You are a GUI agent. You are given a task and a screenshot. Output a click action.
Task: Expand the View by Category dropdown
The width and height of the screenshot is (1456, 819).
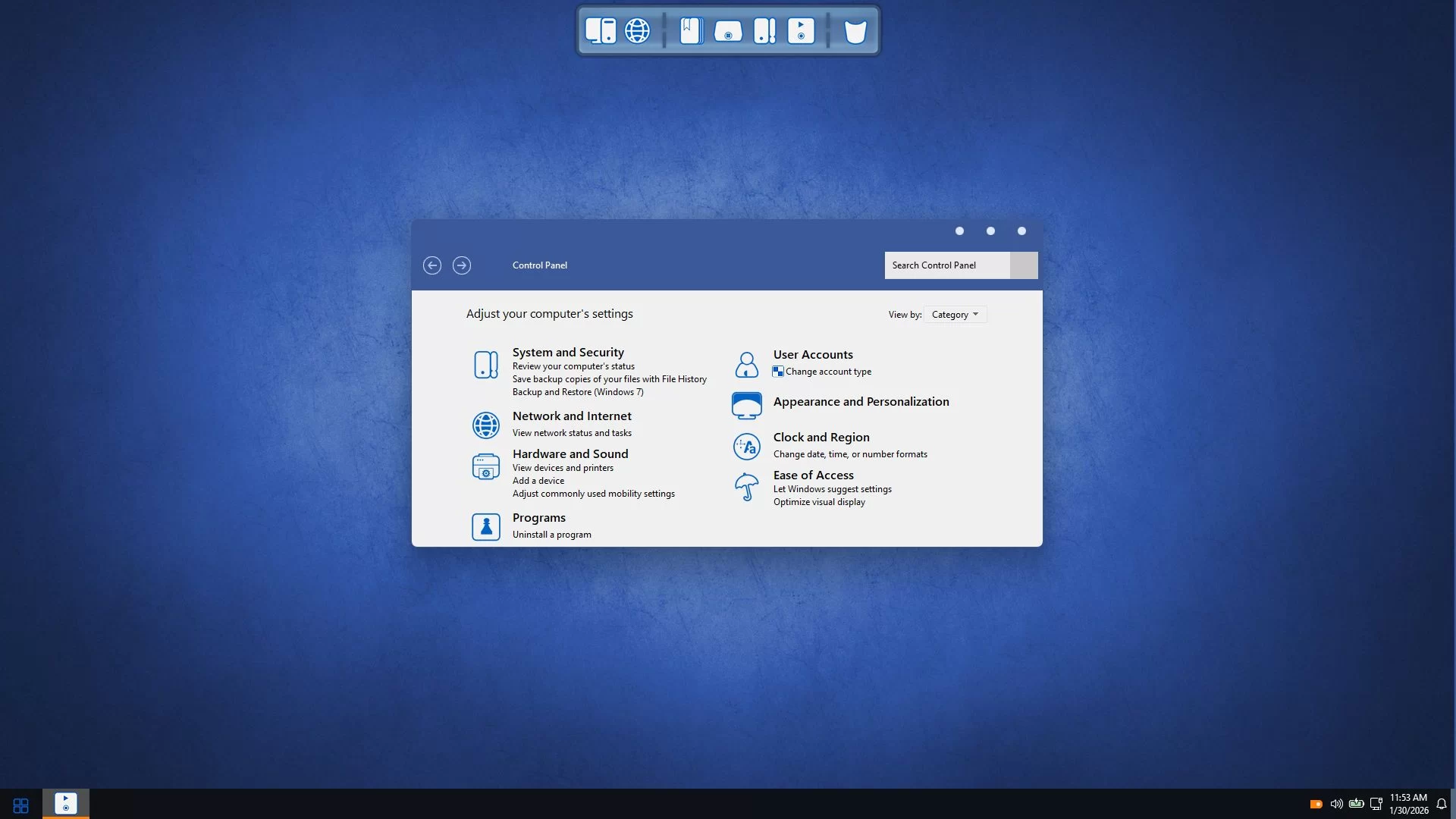pos(955,315)
